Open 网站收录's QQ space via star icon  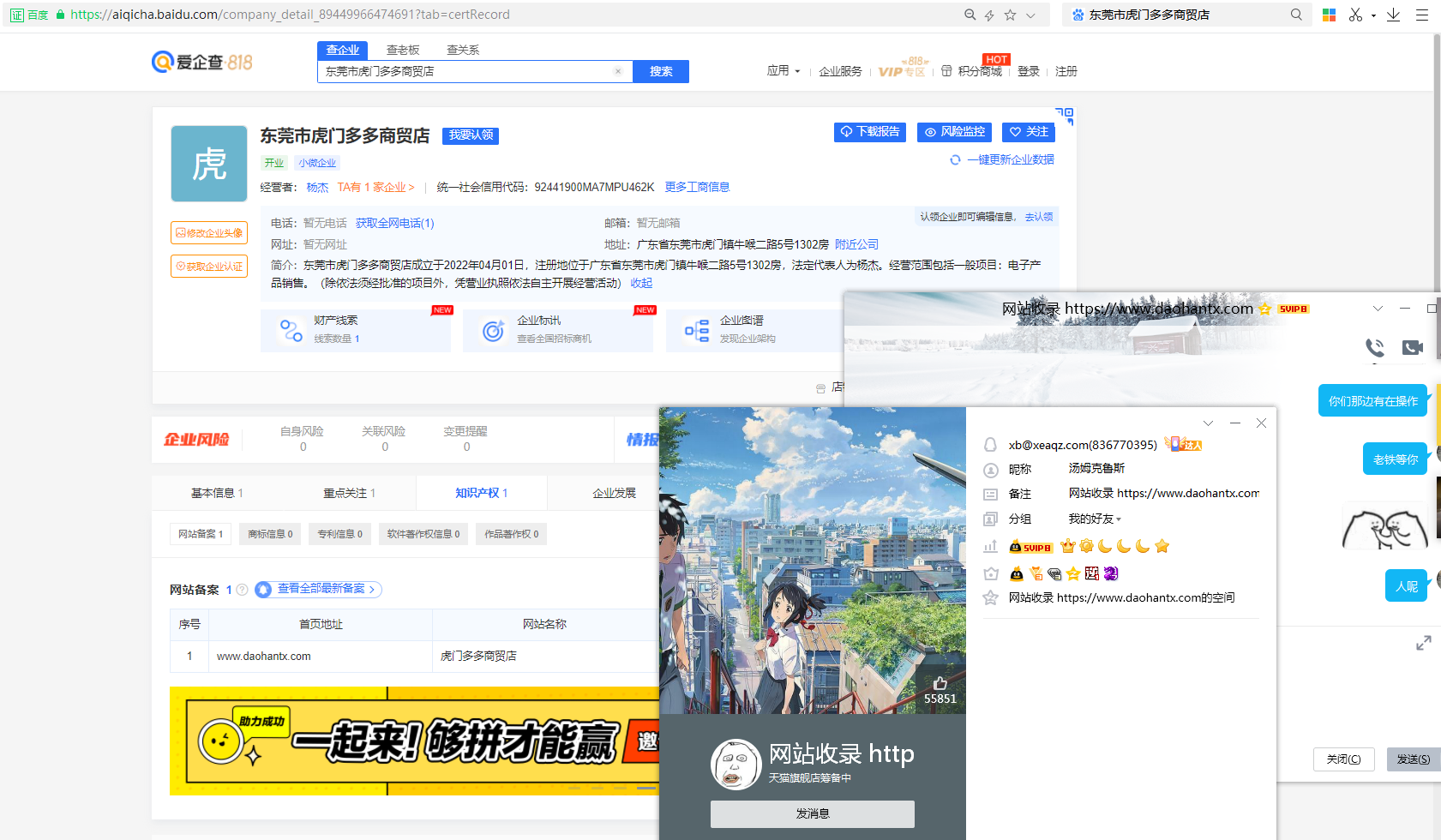[x=991, y=597]
